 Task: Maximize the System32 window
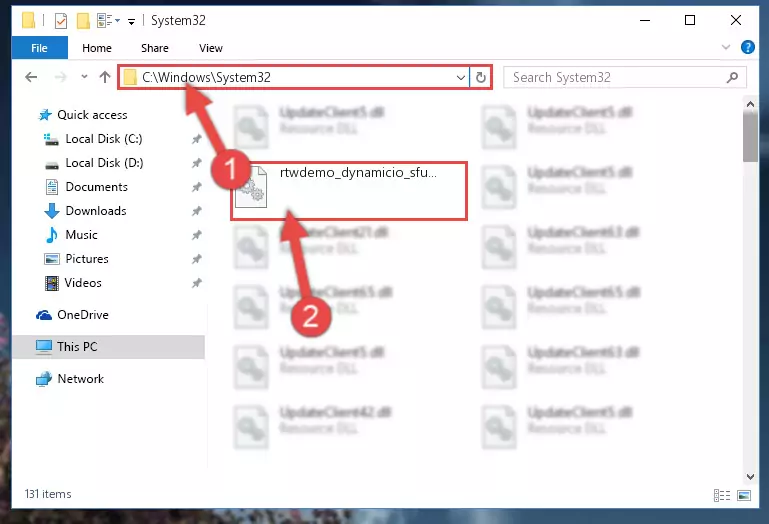click(690, 20)
